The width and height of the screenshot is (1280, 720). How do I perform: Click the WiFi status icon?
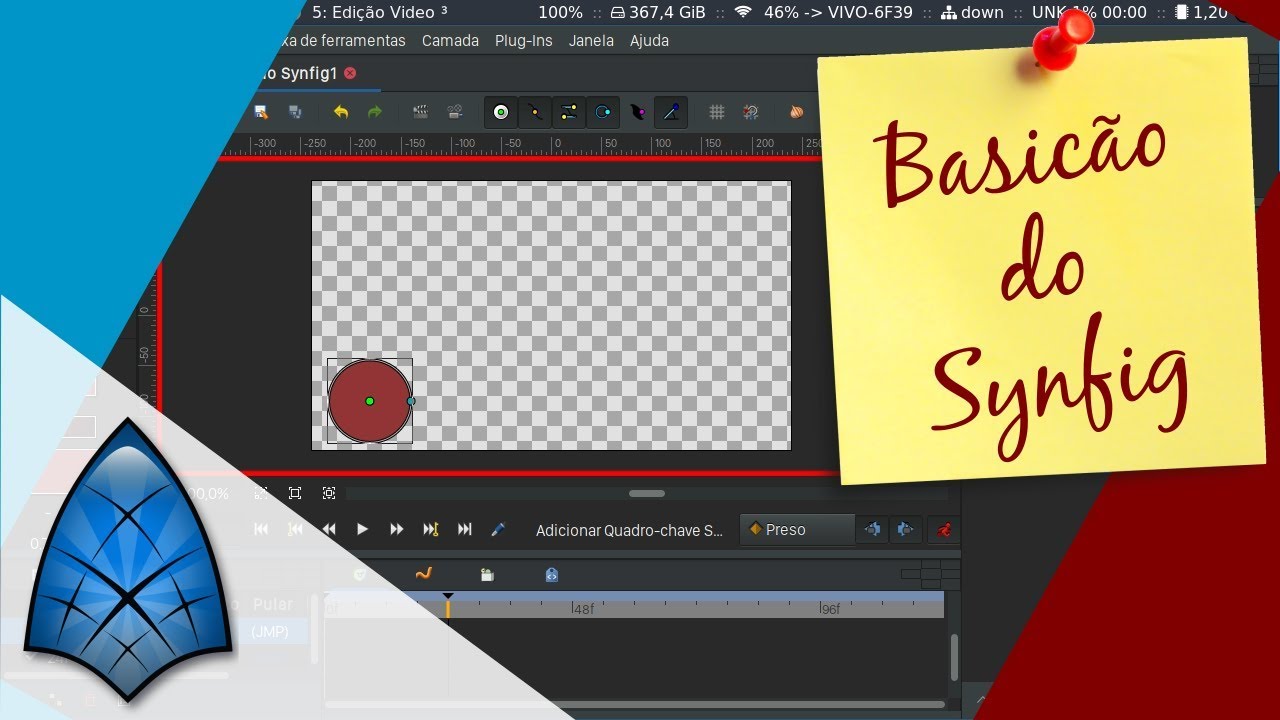pyautogui.click(x=743, y=12)
